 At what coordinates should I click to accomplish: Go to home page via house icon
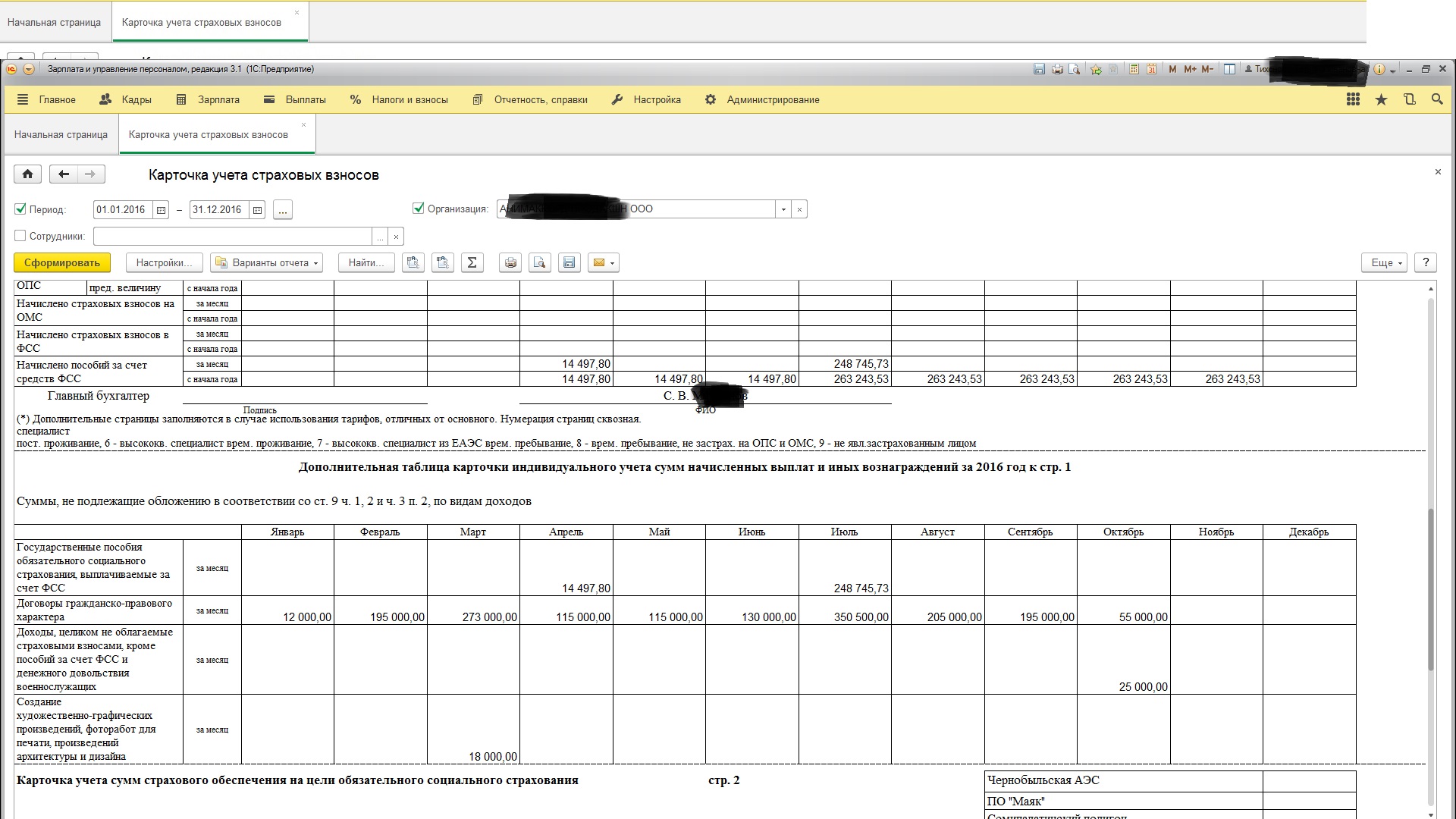point(28,174)
